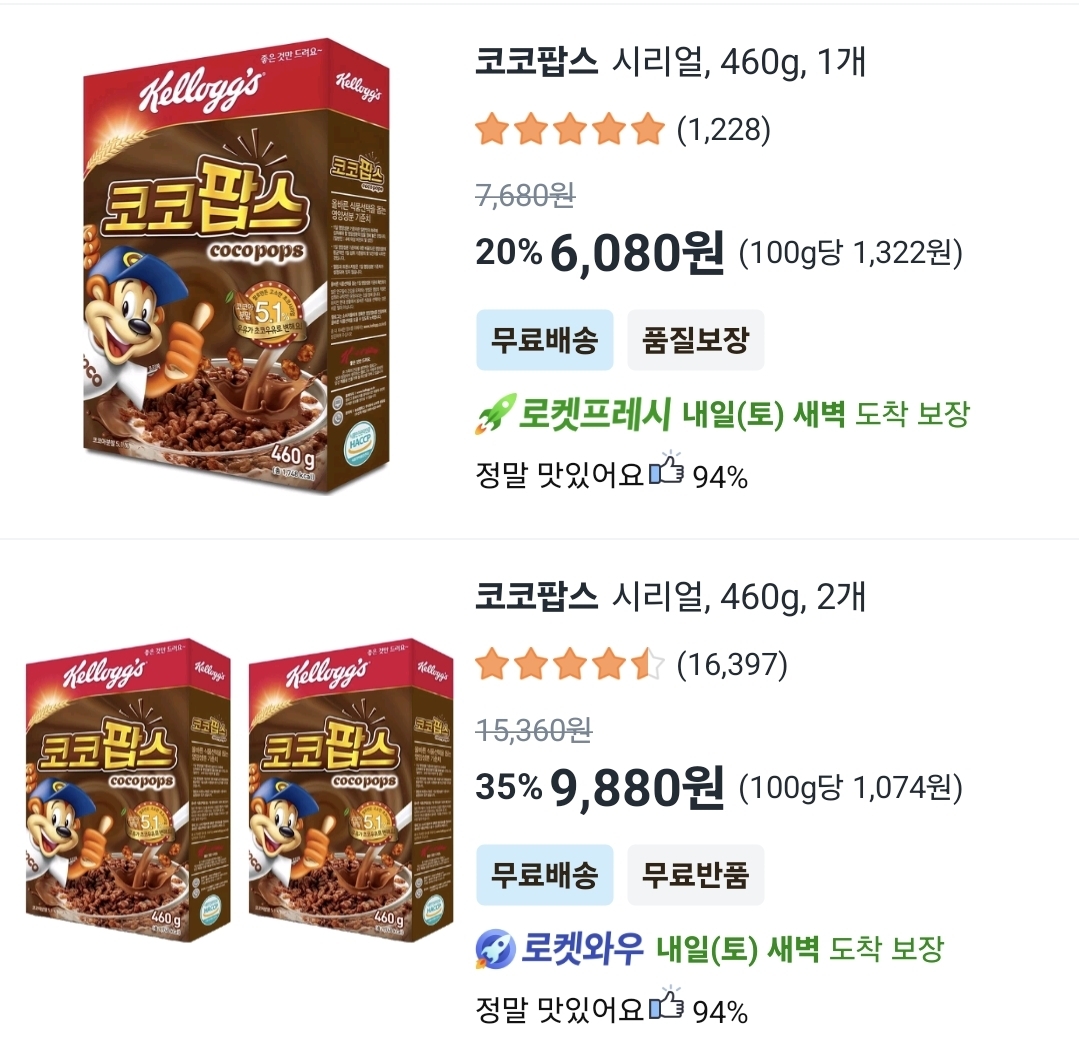The width and height of the screenshot is (1079, 1053).
Task: Open the two-pack Coco Pops product image
Action: [x=239, y=790]
